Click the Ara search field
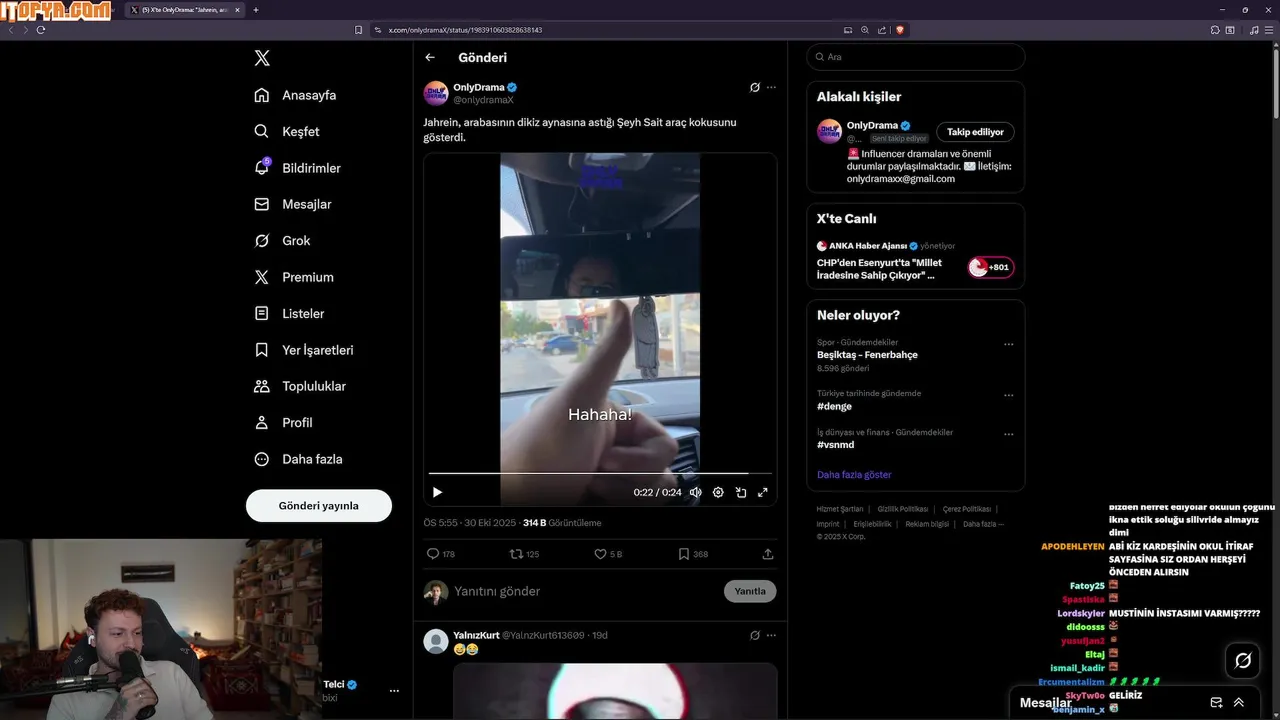The width and height of the screenshot is (1280, 720). tap(916, 57)
